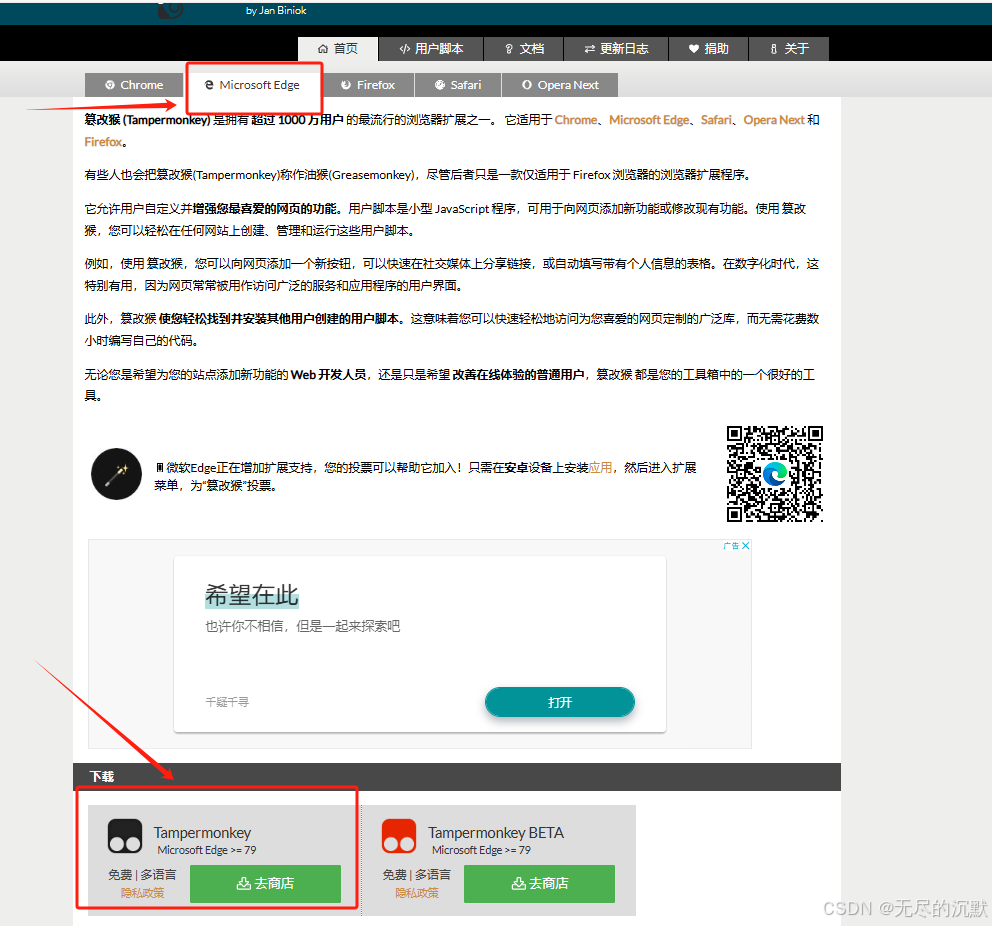Click the 应用 link in Edge notice
The image size is (992, 926).
click(600, 467)
